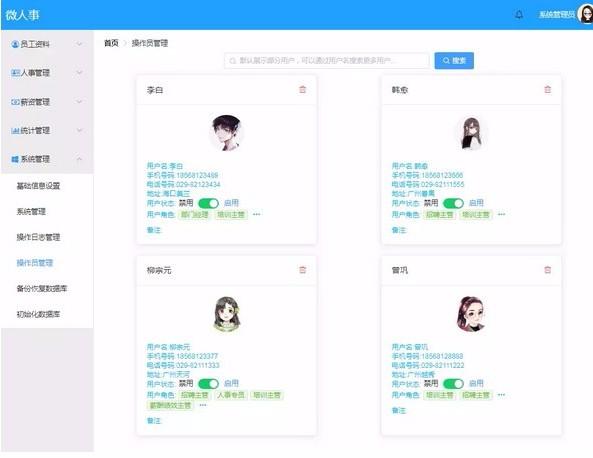
Task: Click the 统计管理 chart icon in sidebar
Action: point(15,130)
